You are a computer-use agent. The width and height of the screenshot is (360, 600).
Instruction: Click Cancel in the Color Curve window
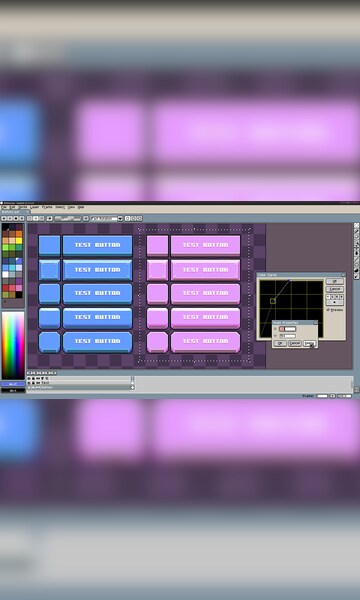coord(335,289)
